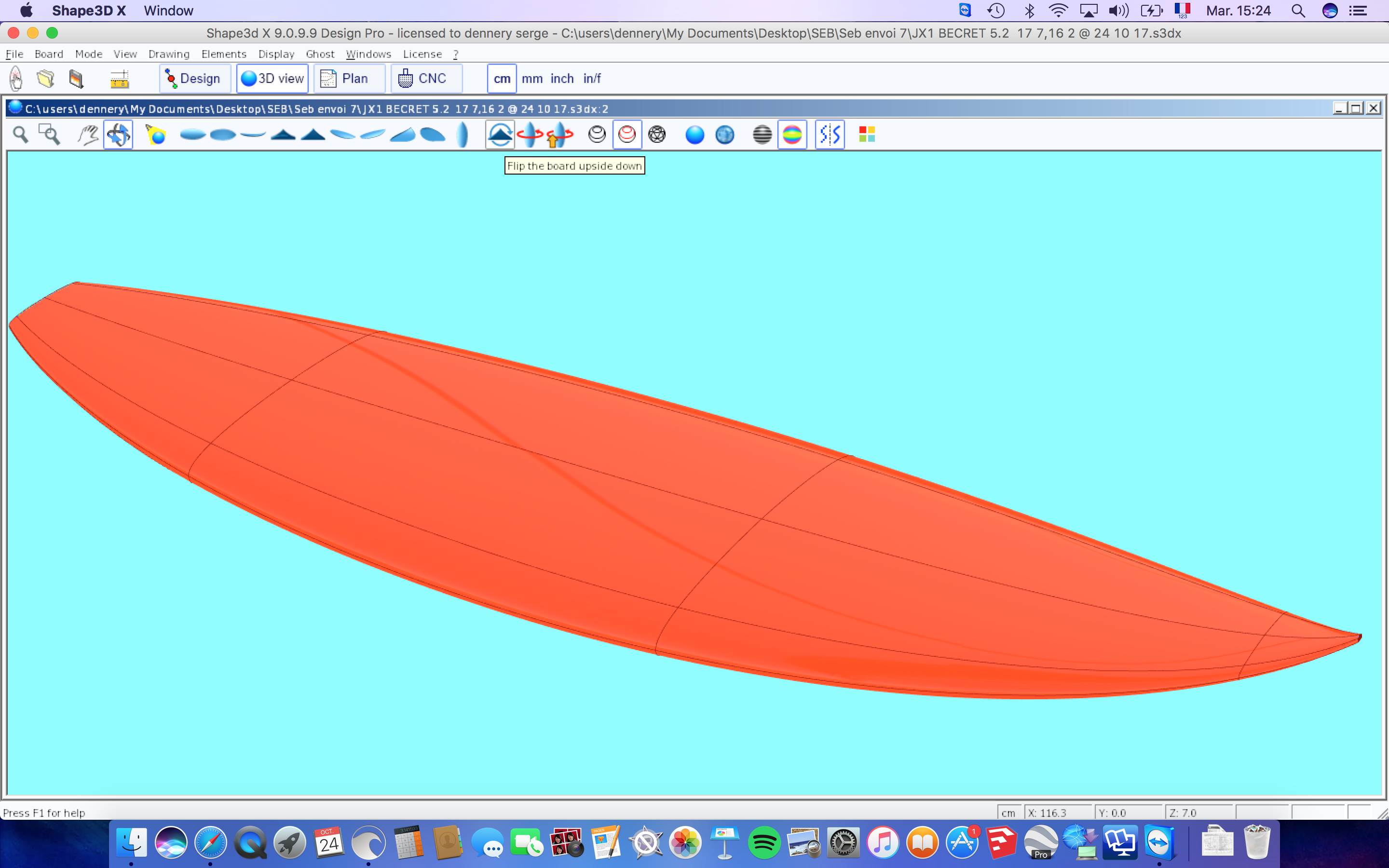The height and width of the screenshot is (868, 1389).
Task: Click the zoom magnifier tool
Action: (x=21, y=135)
